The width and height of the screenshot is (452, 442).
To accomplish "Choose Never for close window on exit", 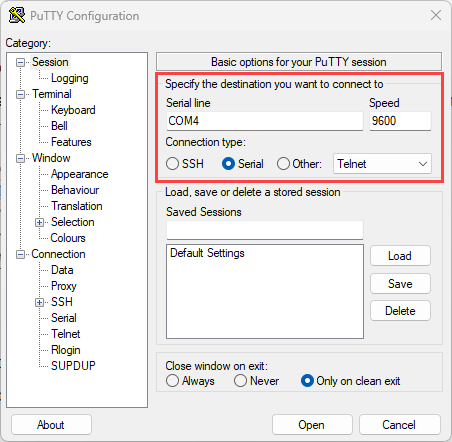I will 240,381.
